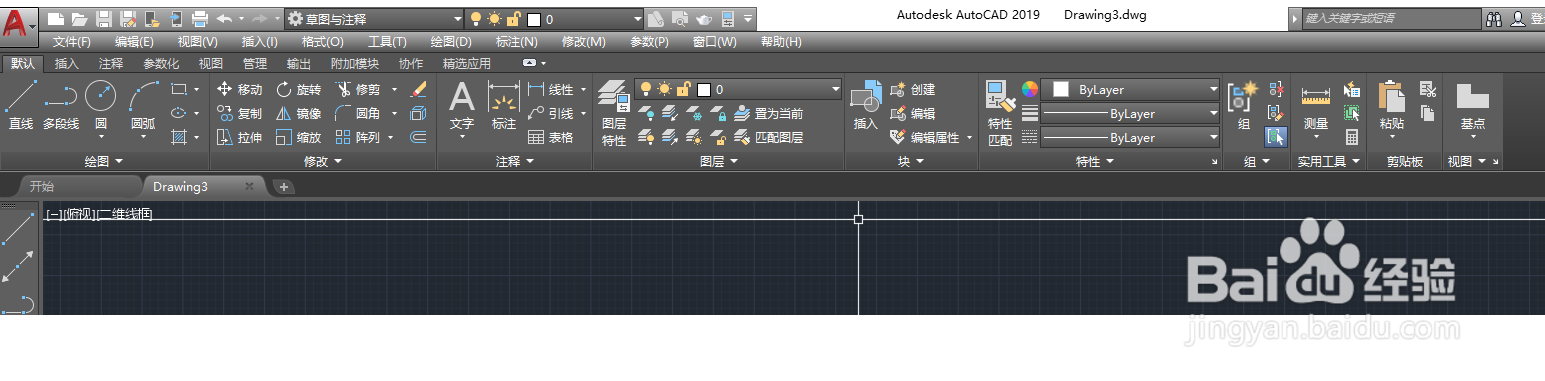Toggle layer on/off lightbulb in Layers panel
The height and width of the screenshot is (381, 1545).
pyautogui.click(x=646, y=89)
